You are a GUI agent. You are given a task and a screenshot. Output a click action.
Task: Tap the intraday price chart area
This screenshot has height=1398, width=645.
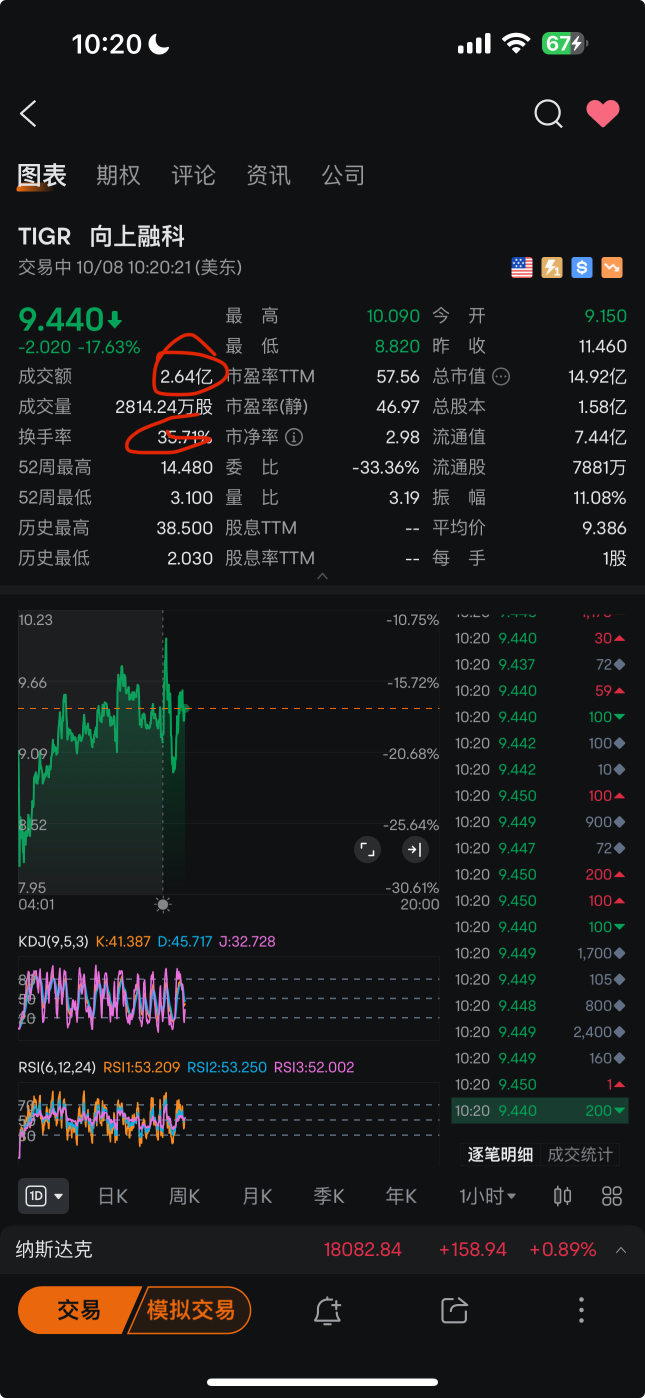229,752
